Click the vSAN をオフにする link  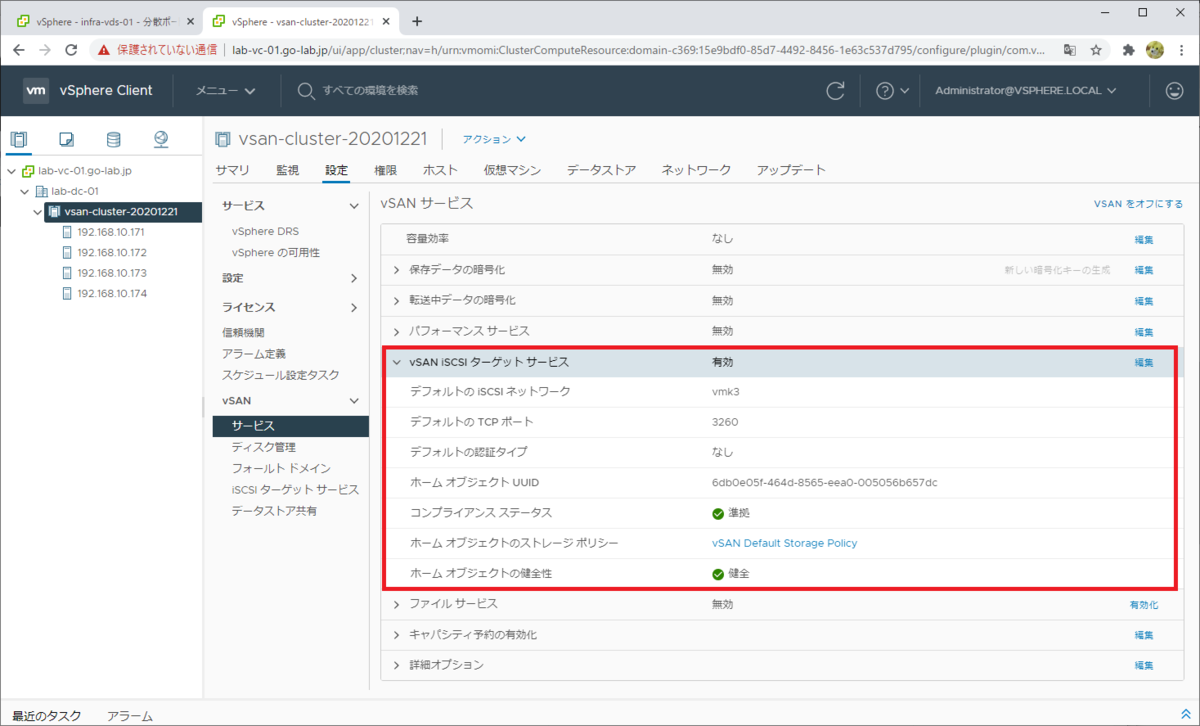coord(1139,204)
